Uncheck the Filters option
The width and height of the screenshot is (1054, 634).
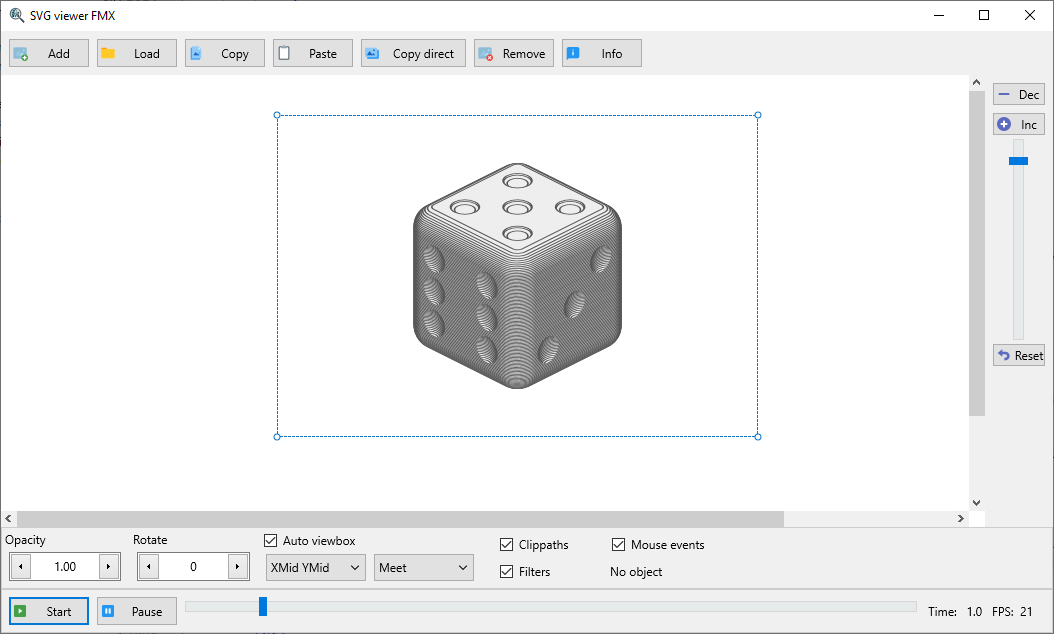[507, 572]
